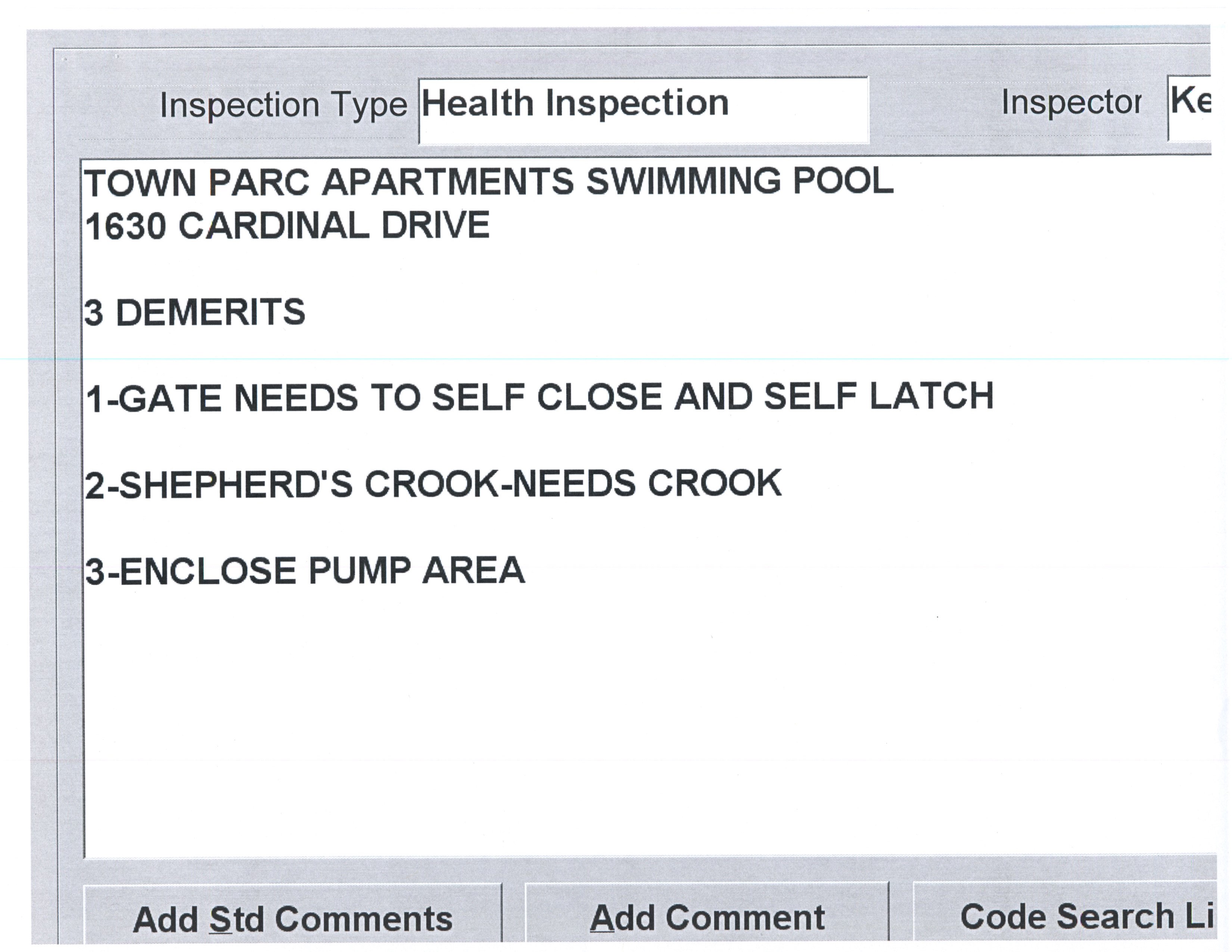Click the Inspection Type field showing Health Inspection
This screenshot has height=952, width=1232.
click(x=643, y=110)
